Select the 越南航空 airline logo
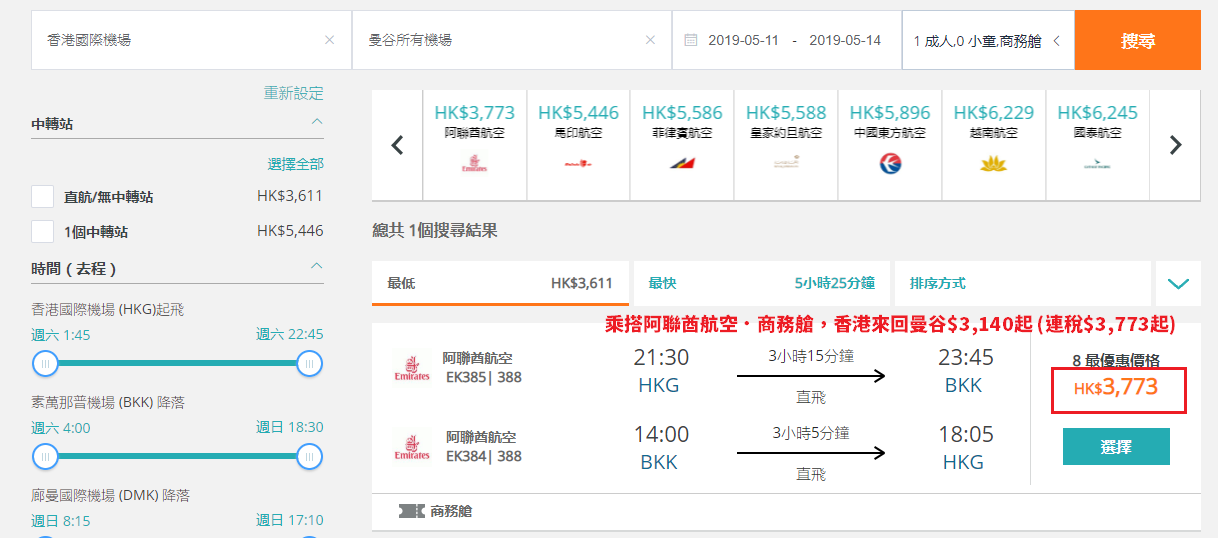 point(994,165)
